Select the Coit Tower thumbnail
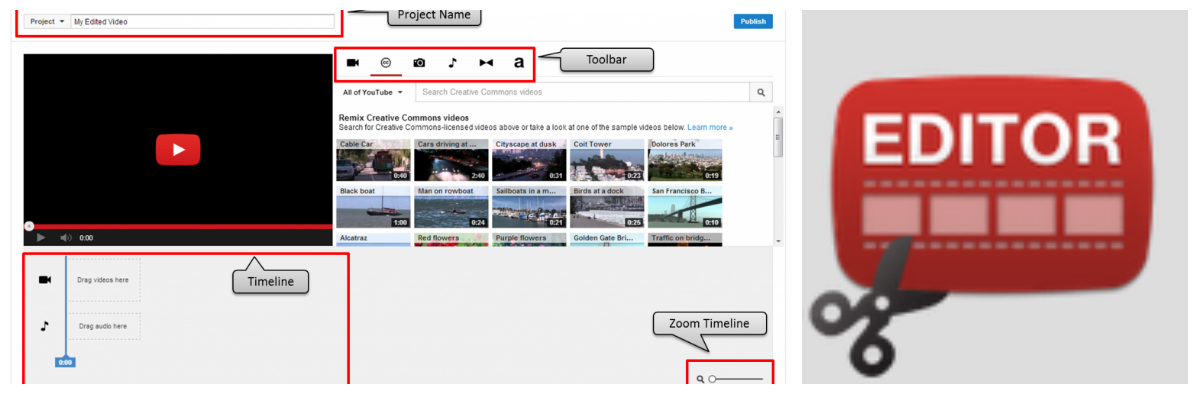 click(607, 160)
